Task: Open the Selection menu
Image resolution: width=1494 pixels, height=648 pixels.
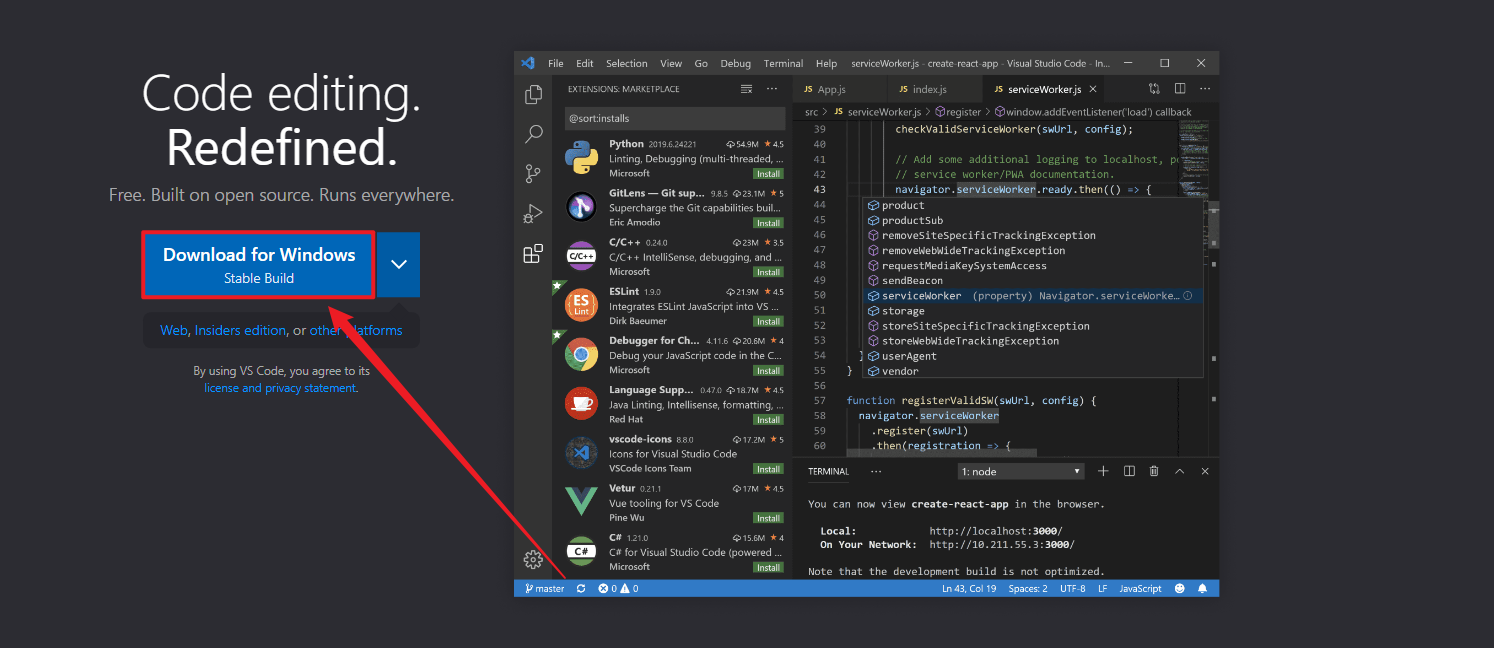Action: pos(627,63)
